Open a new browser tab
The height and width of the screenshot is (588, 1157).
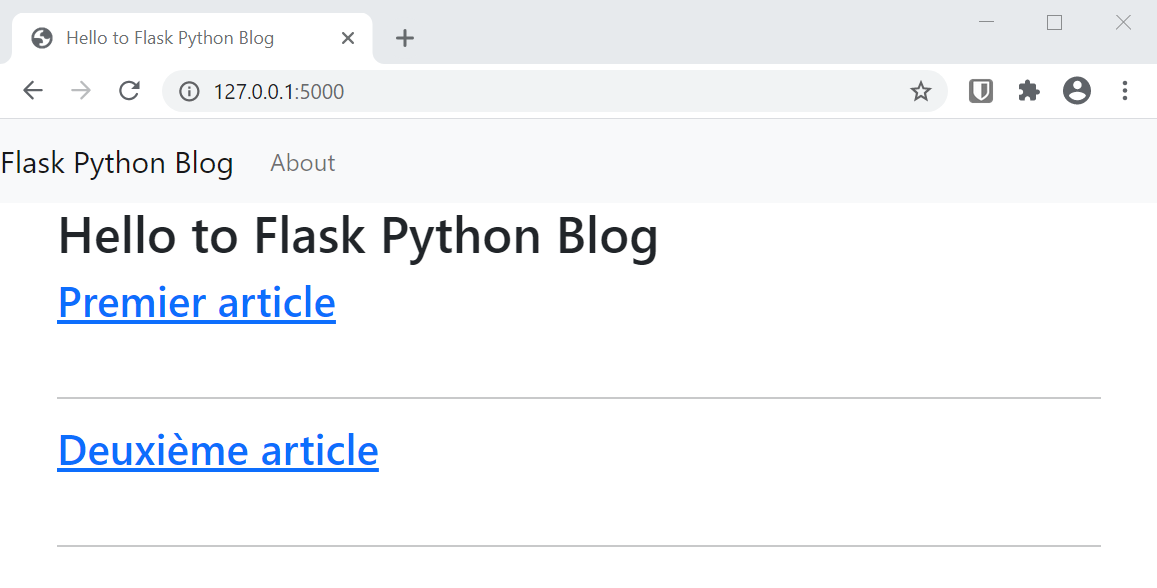coord(404,38)
